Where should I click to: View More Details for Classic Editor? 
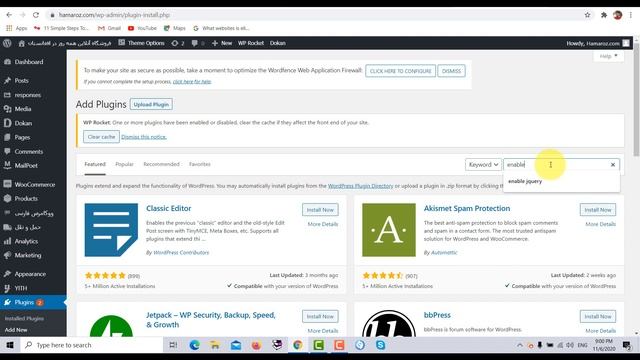point(322,224)
